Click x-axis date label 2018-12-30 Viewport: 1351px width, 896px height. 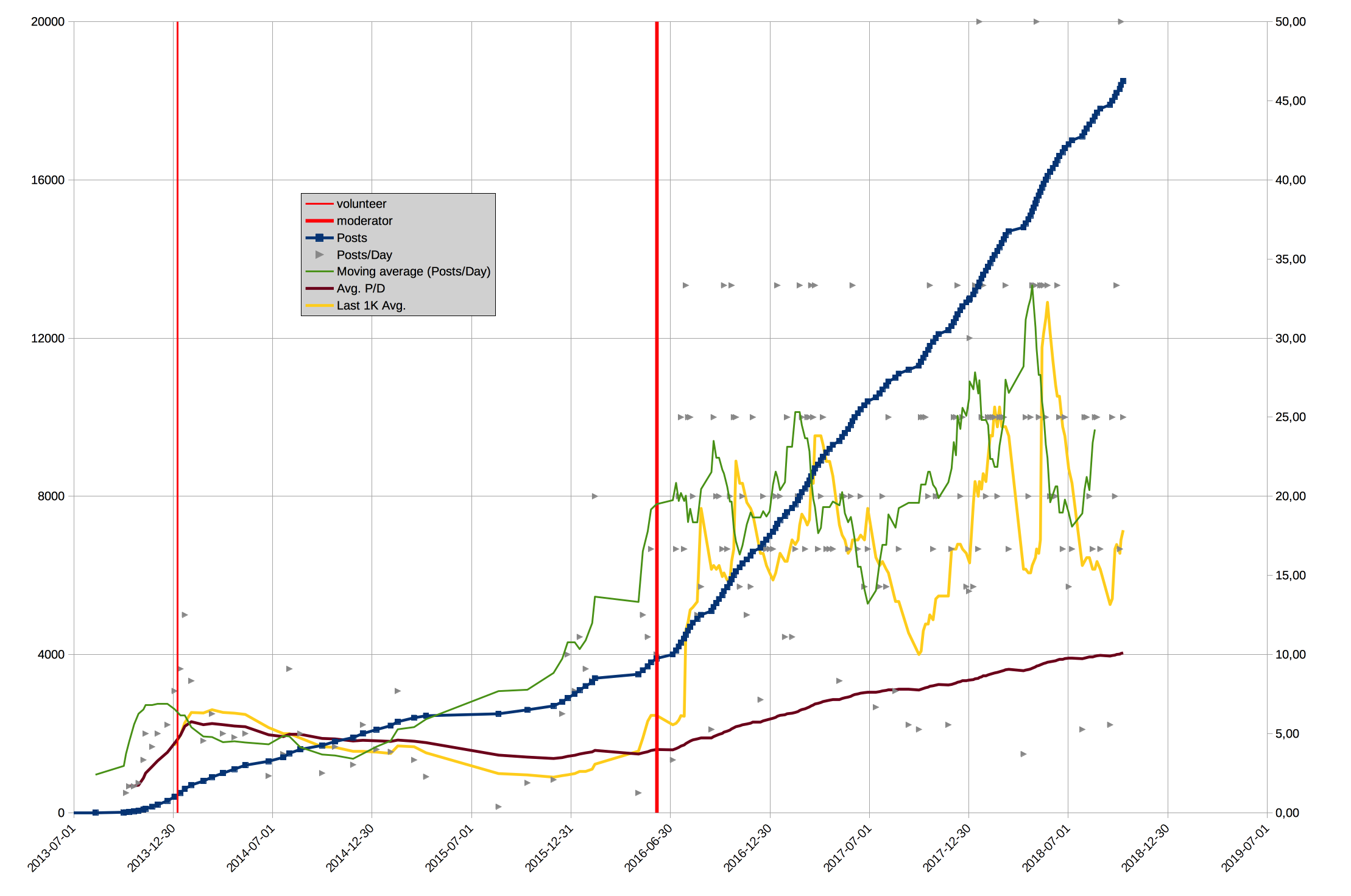point(1146,848)
